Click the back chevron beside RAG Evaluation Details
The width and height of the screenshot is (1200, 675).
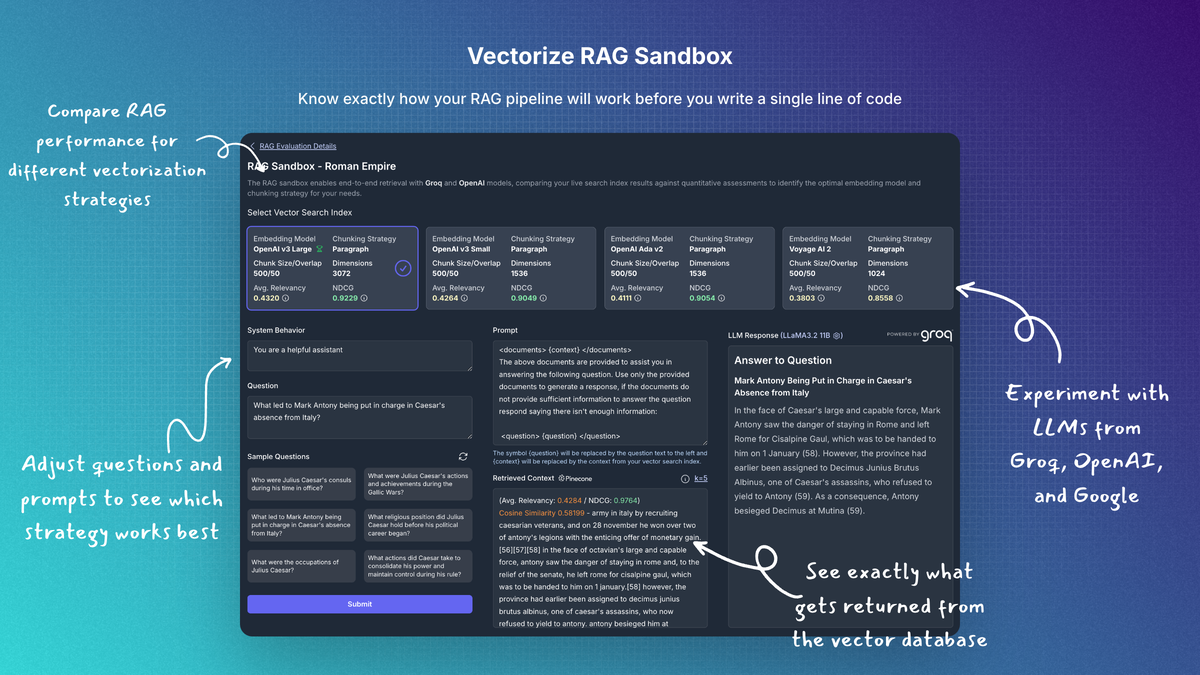tap(253, 147)
